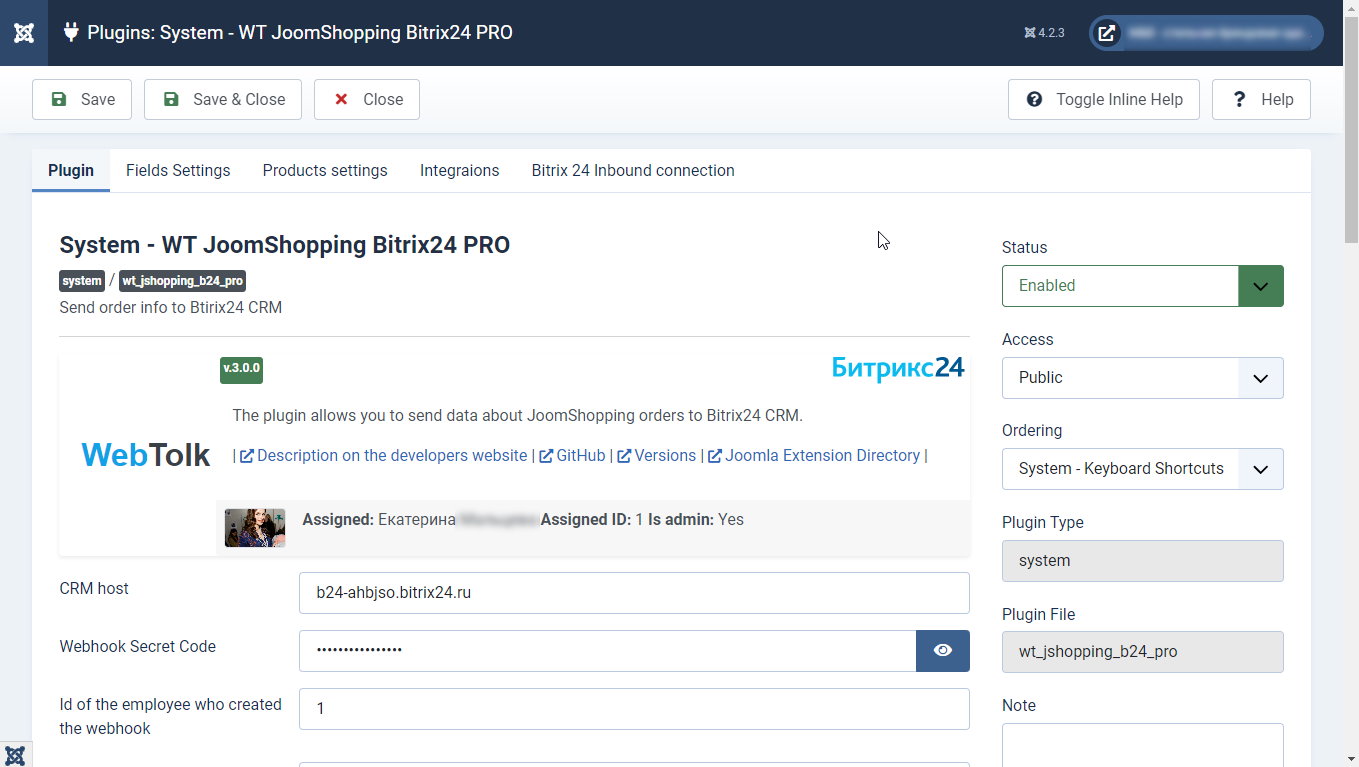This screenshot has width=1359, height=767.
Task: Click Toggle Inline Help
Action: click(x=1103, y=99)
